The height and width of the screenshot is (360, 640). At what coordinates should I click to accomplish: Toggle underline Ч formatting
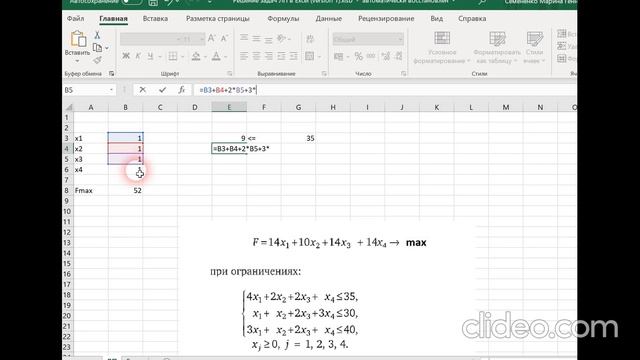click(x=150, y=56)
